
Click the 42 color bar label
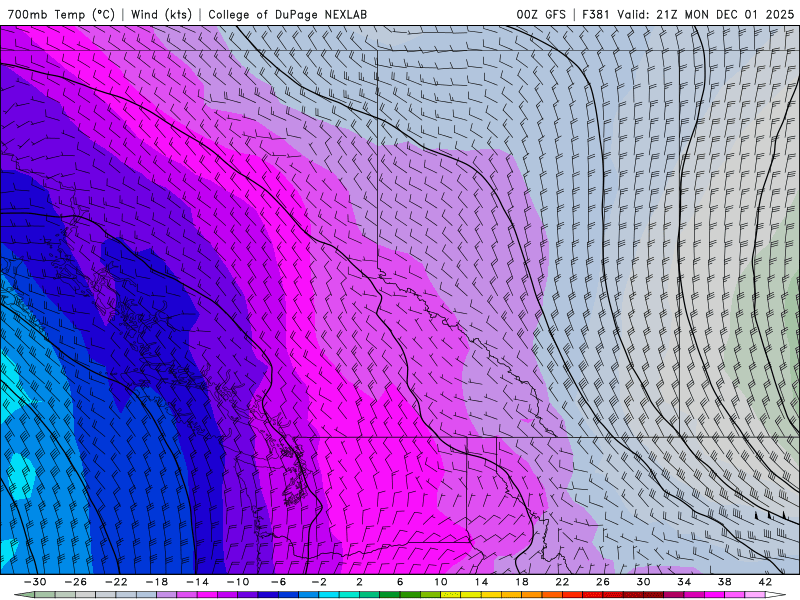click(765, 582)
